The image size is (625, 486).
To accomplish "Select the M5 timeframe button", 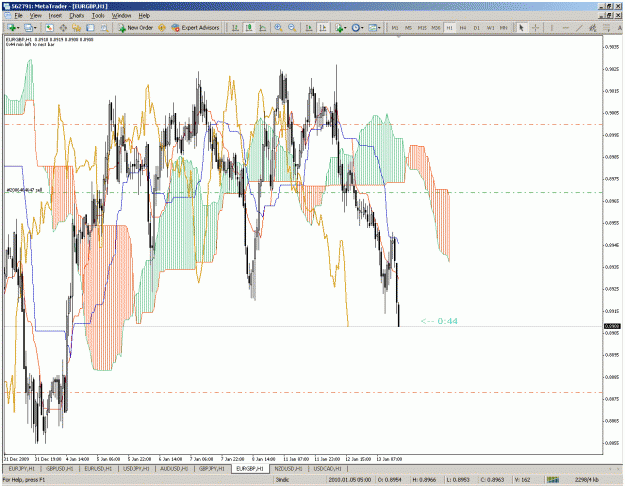I will pyautogui.click(x=409, y=28).
